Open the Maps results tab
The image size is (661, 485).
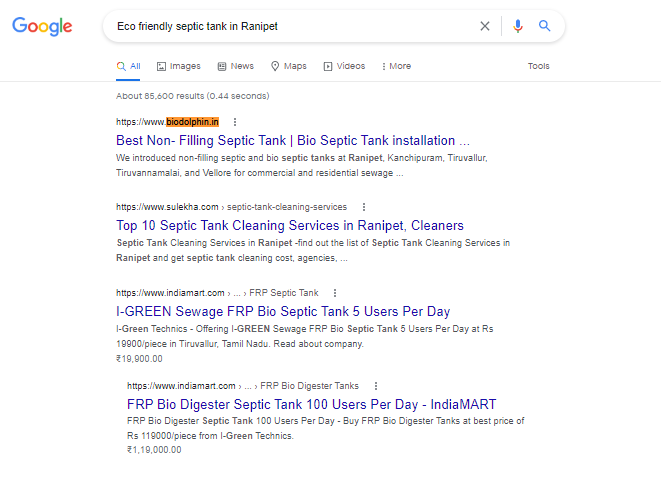pyautogui.click(x=288, y=66)
